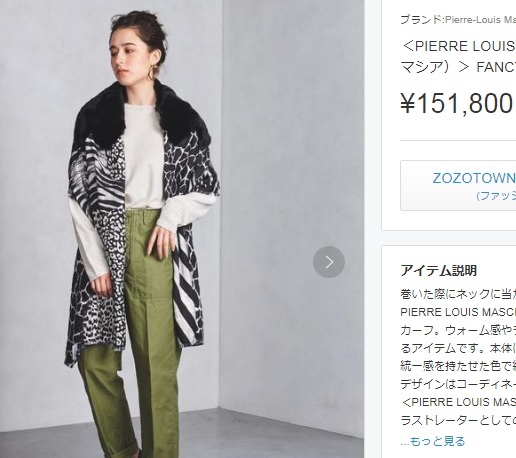Click the ¥151,800 price text
This screenshot has height=458, width=516.
456,103
